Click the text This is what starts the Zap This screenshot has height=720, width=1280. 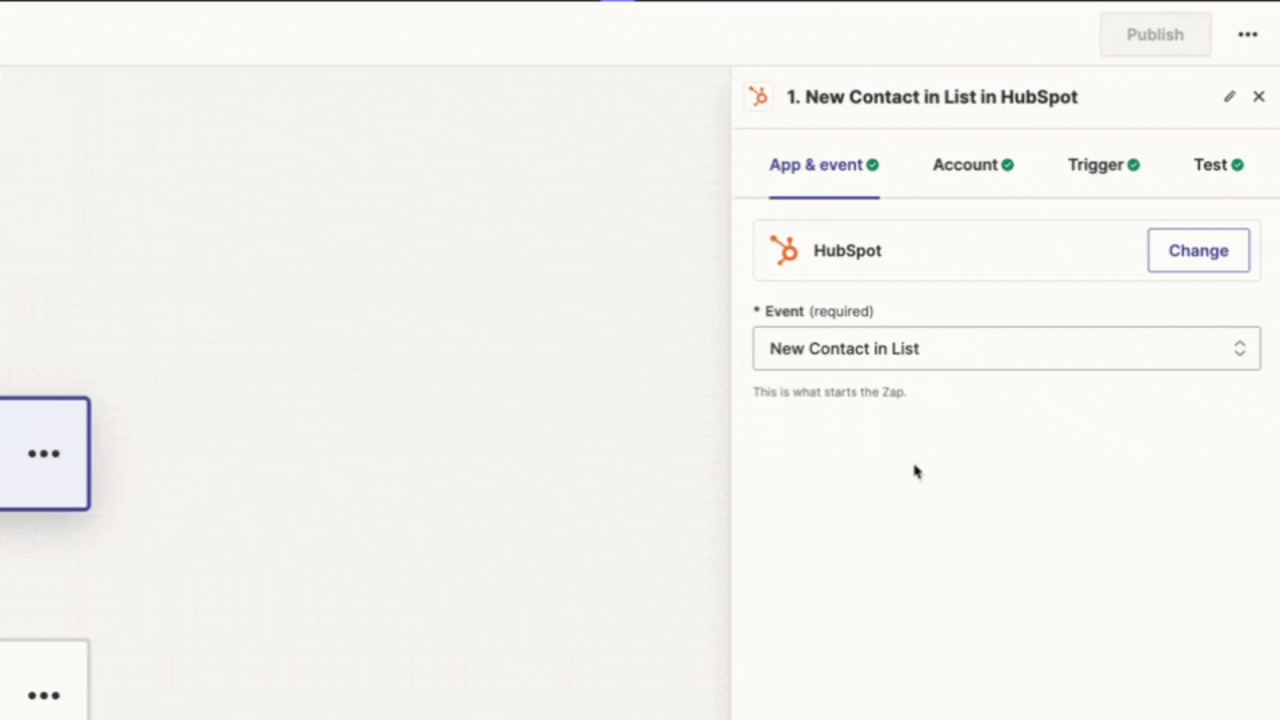coord(829,392)
